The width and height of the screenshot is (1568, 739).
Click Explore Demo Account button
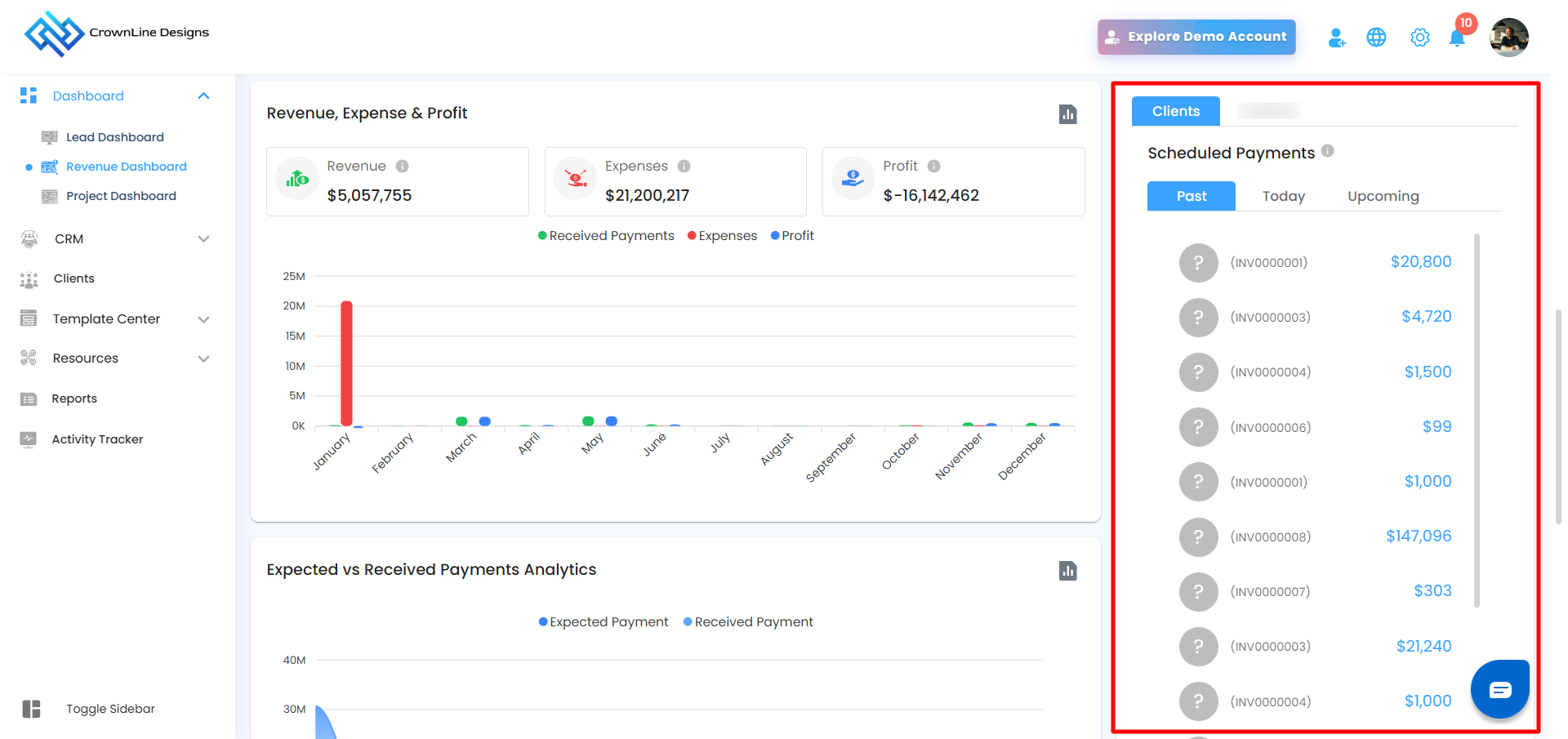pyautogui.click(x=1196, y=37)
